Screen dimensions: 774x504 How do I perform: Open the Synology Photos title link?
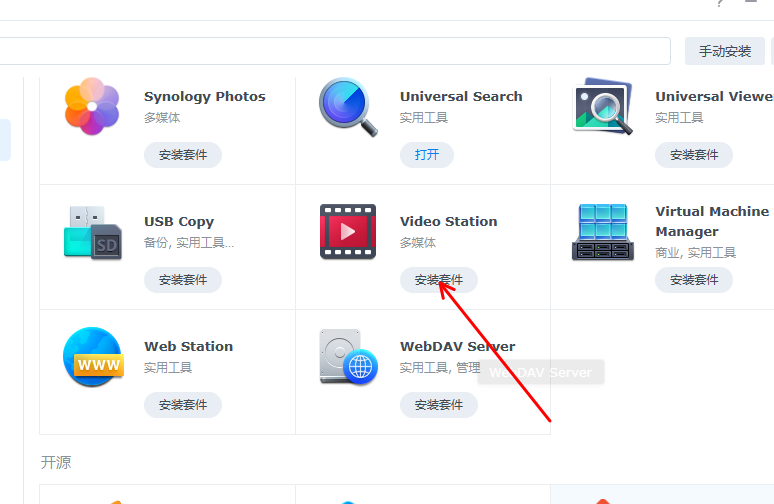point(204,96)
